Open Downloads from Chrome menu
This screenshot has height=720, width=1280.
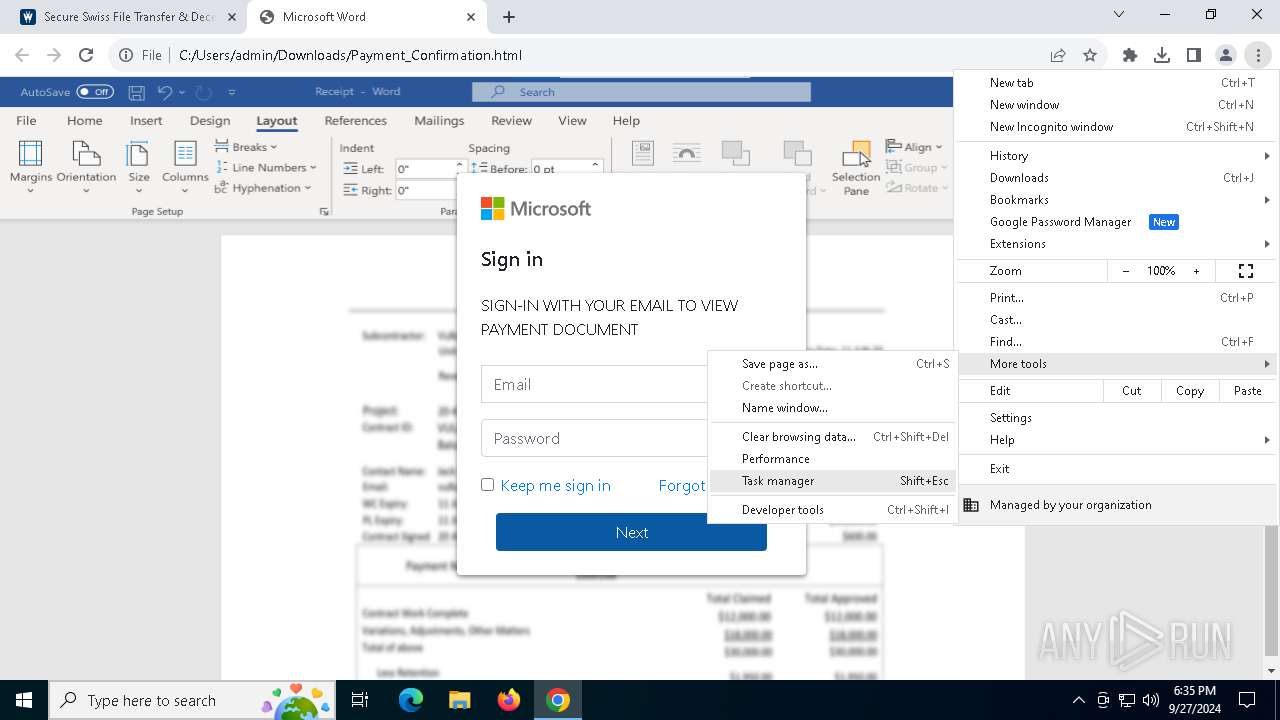(1116, 178)
